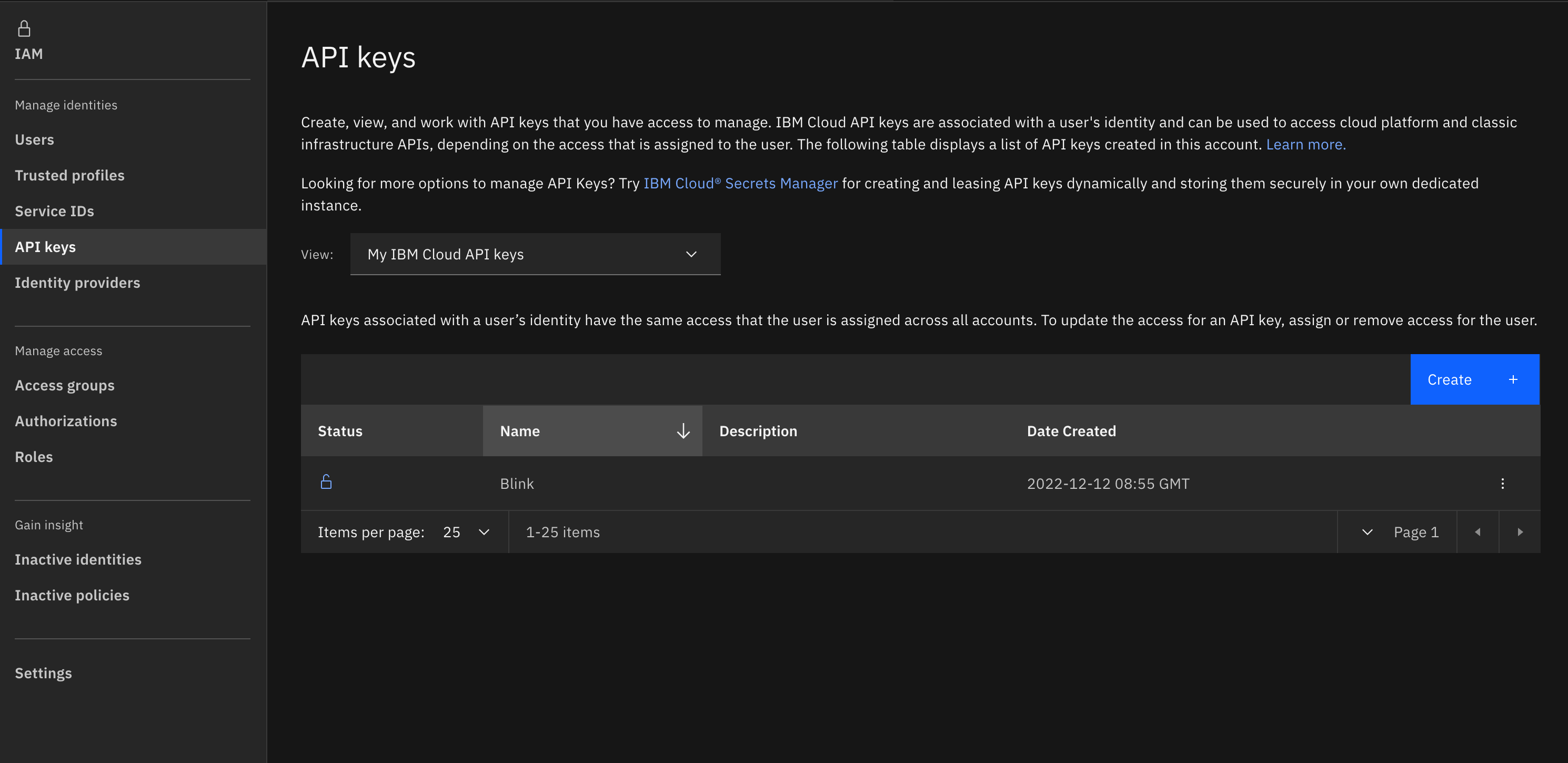
Task: Follow the Learn more link
Action: point(1305,144)
